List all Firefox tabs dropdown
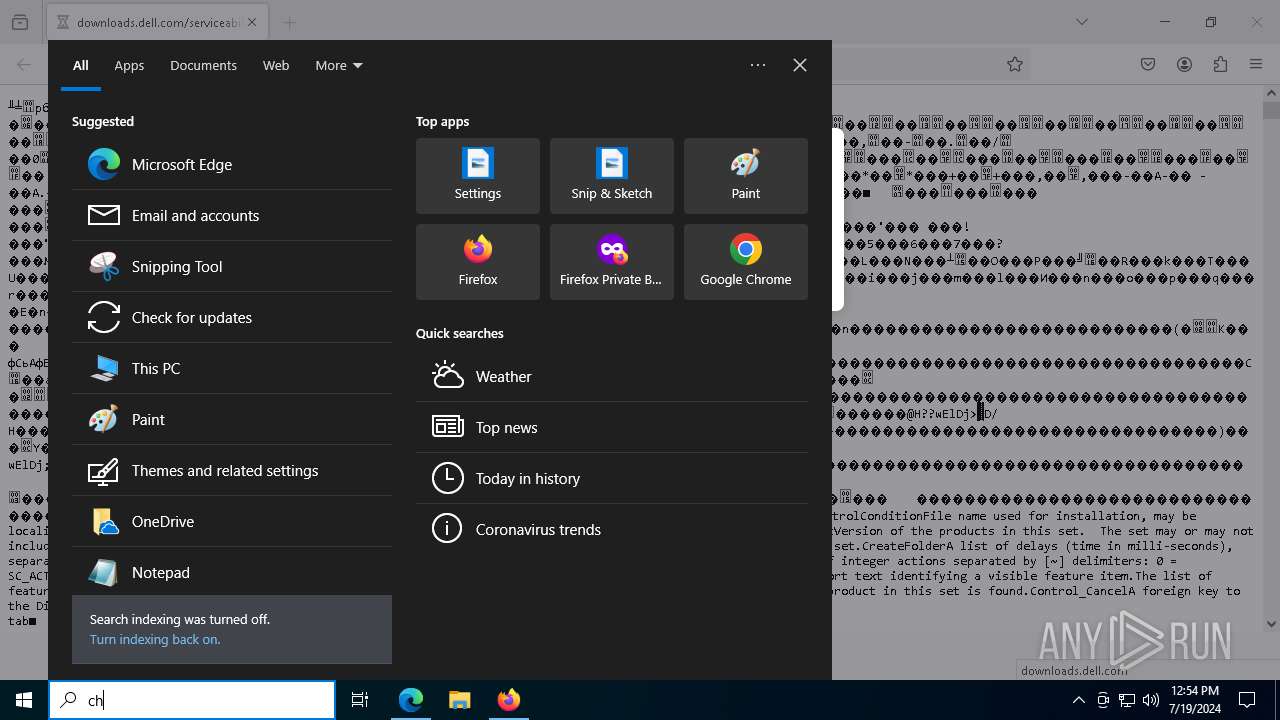 (x=1082, y=22)
